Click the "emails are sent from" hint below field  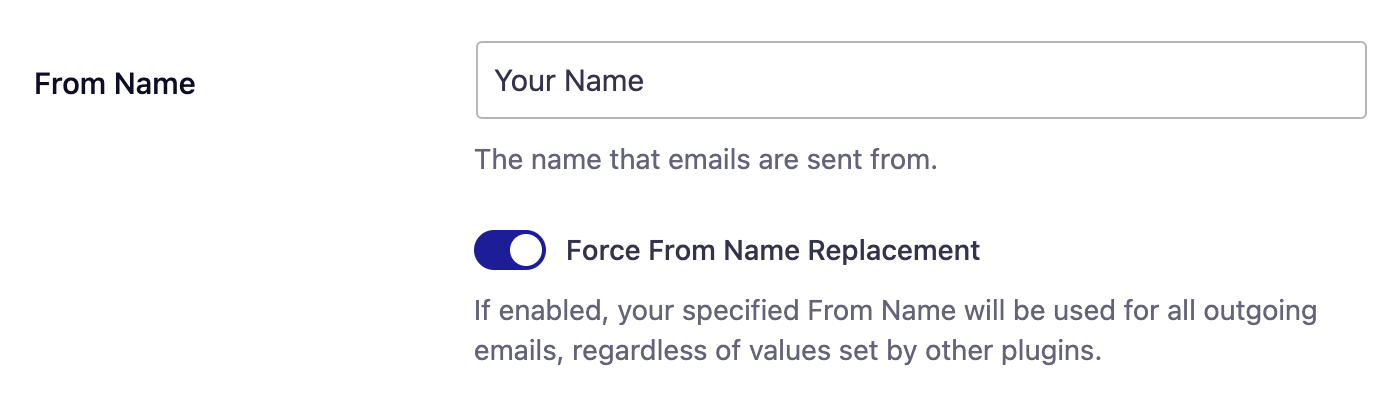coord(791,160)
